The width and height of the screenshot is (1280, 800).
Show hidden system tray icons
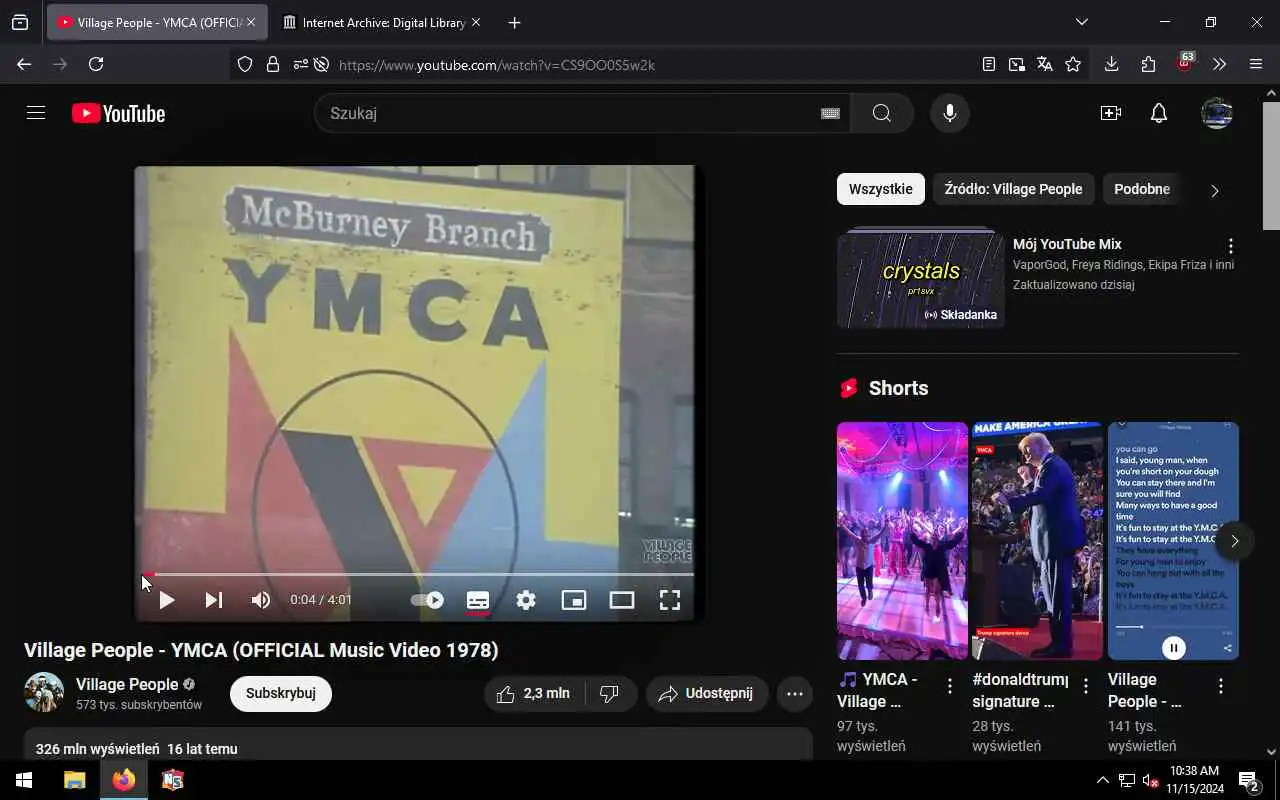[x=1102, y=780]
